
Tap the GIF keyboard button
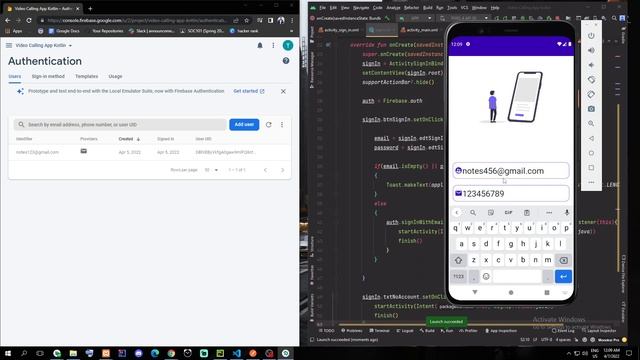(x=508, y=213)
